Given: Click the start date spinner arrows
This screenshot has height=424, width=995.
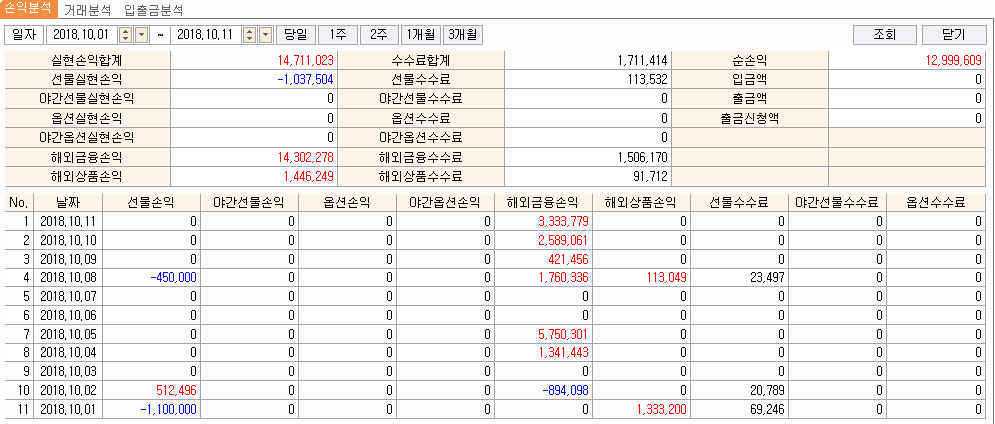Looking at the screenshot, I should [125, 35].
